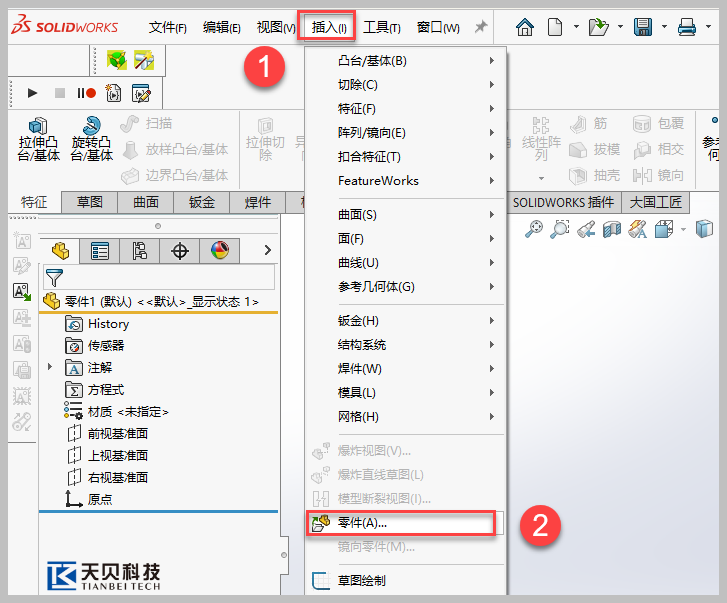Screen dimensions: 727x603
Task: Open the FeatureManager design tree tab
Action: (x=62, y=251)
